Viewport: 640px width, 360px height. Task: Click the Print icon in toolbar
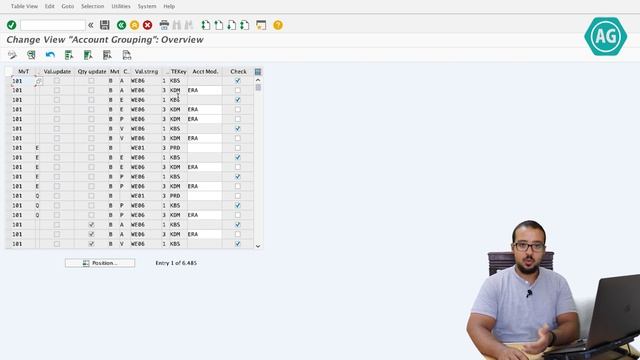tap(164, 25)
